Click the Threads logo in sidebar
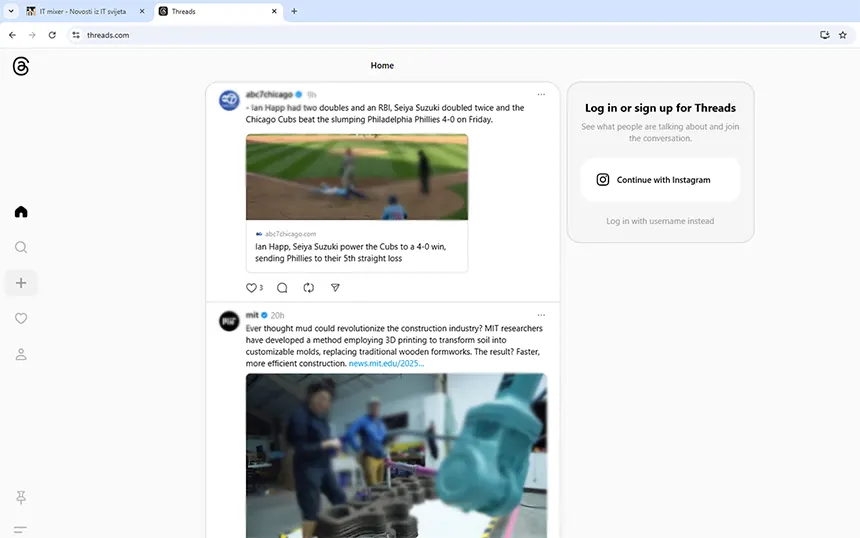 (x=21, y=66)
